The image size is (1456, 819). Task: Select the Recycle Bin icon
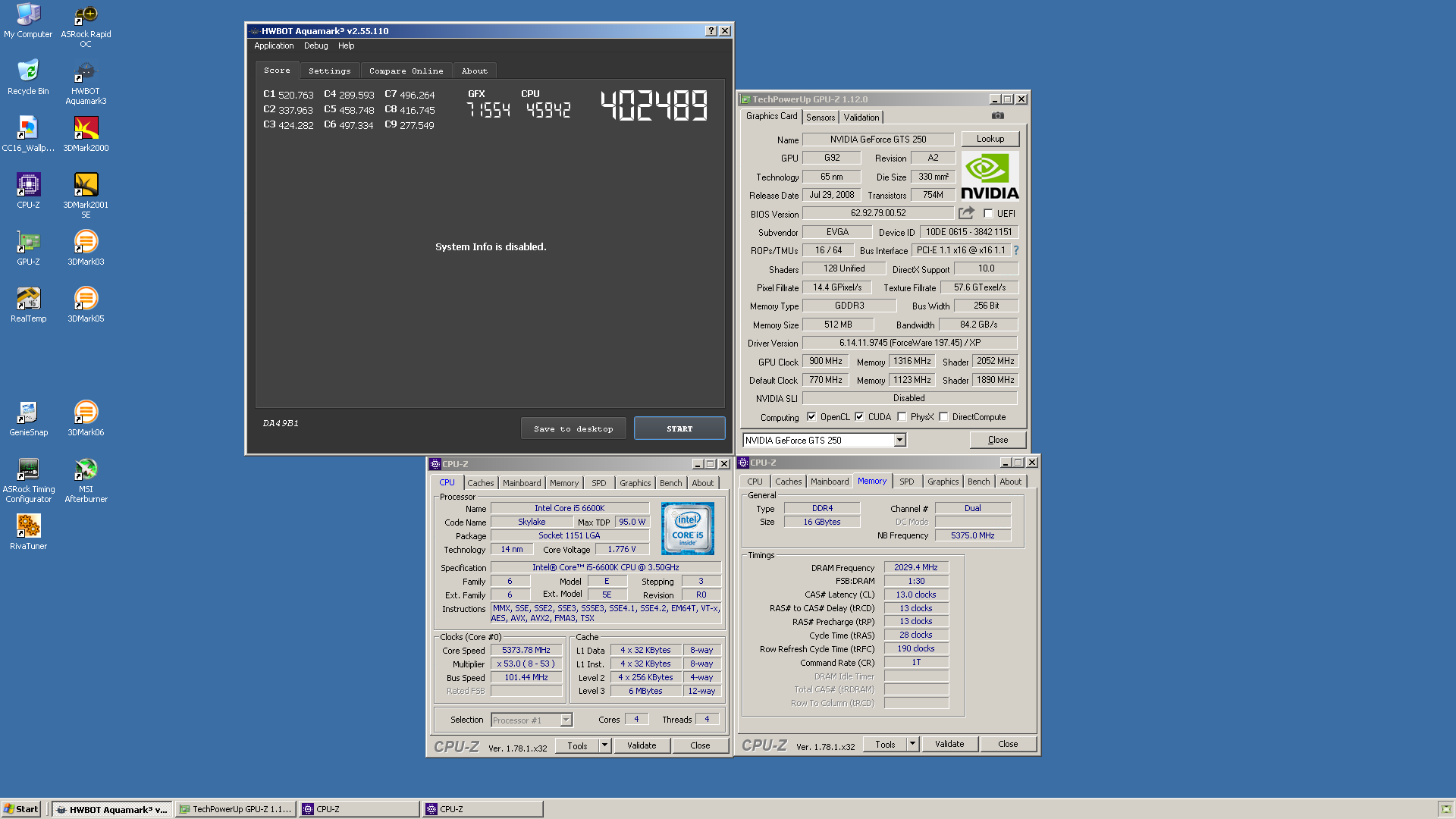pos(28,77)
